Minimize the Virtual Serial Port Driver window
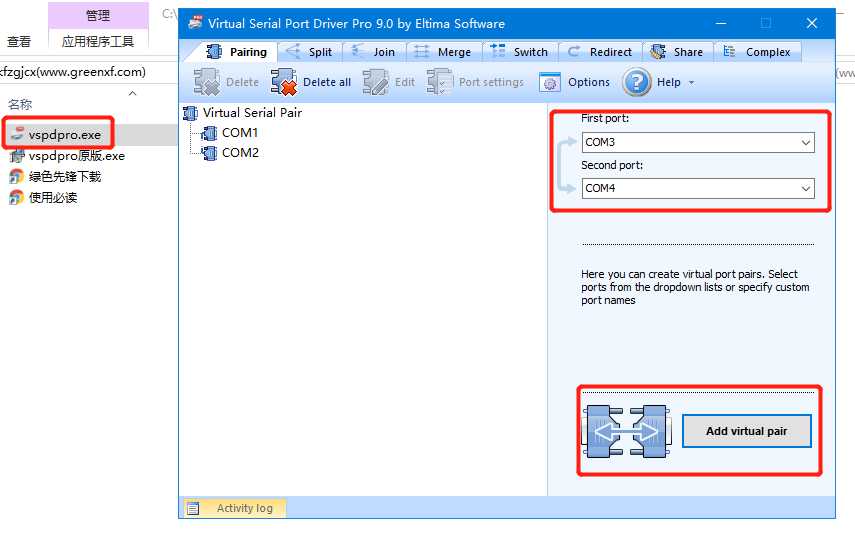This screenshot has width=855, height=544. click(721, 23)
